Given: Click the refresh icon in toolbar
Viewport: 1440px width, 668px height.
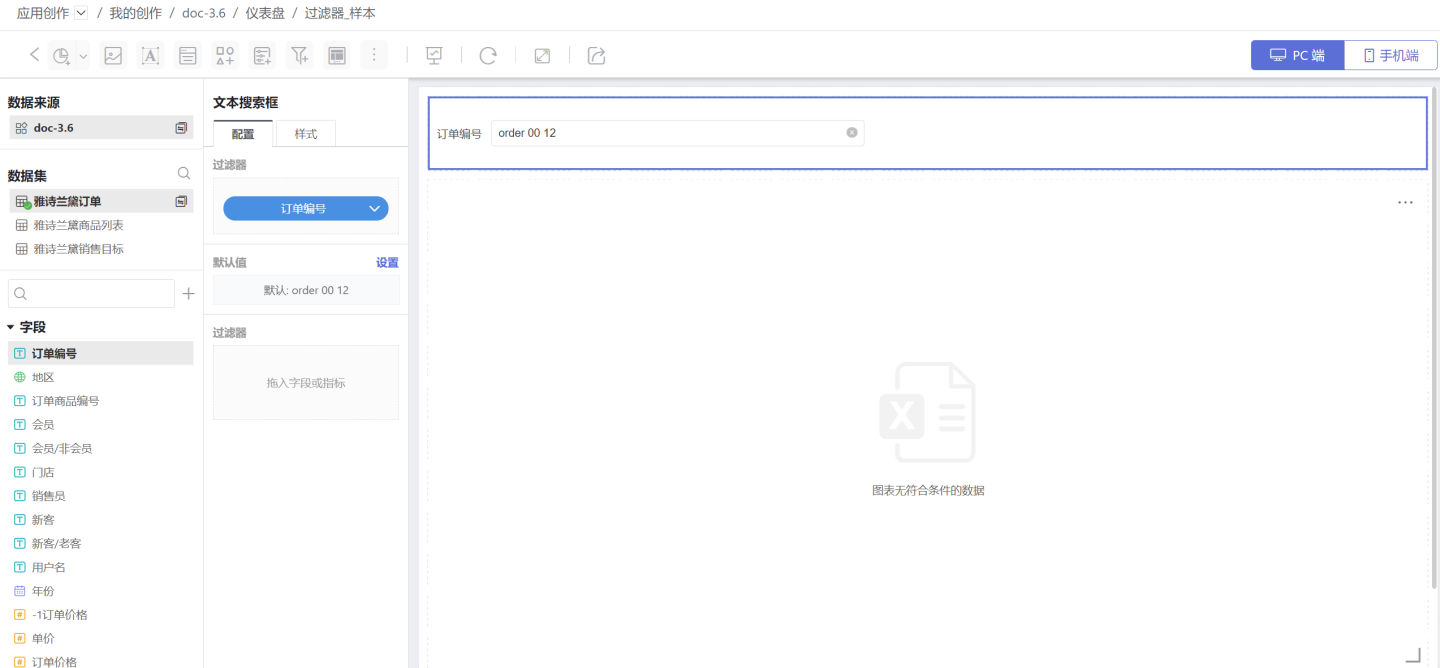Looking at the screenshot, I should pos(488,56).
